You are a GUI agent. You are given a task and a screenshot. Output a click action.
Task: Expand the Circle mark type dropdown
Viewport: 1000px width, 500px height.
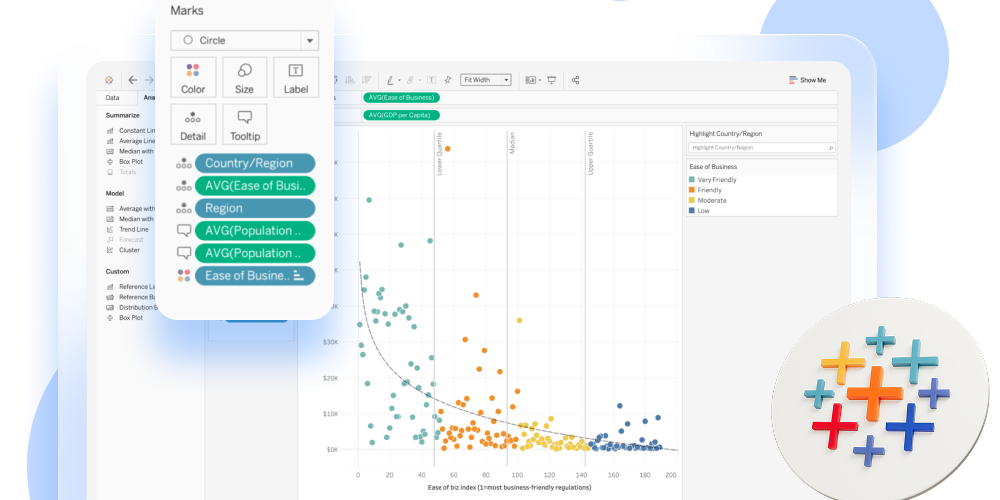point(310,41)
